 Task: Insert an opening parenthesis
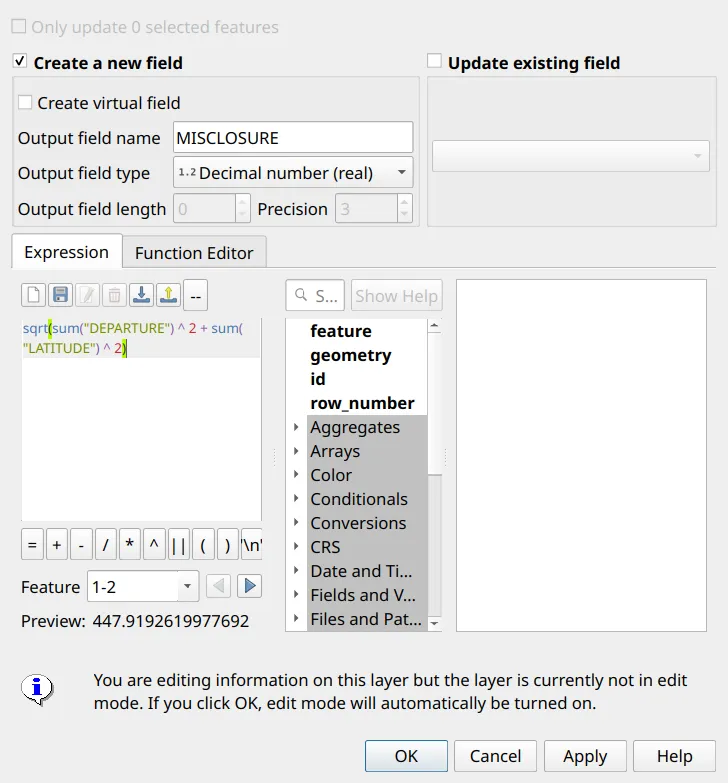click(x=203, y=544)
